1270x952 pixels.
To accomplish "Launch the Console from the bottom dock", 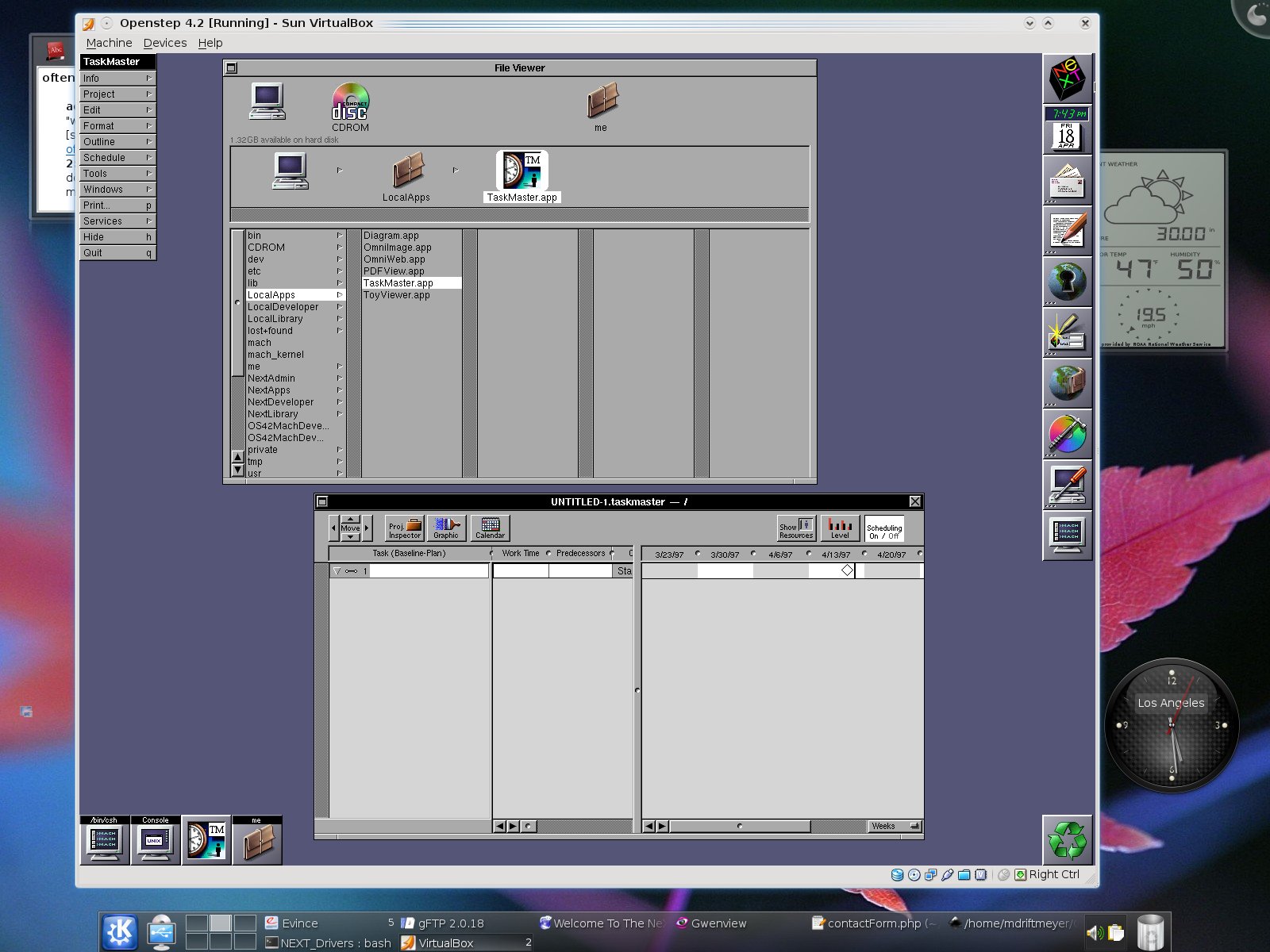I will point(154,839).
